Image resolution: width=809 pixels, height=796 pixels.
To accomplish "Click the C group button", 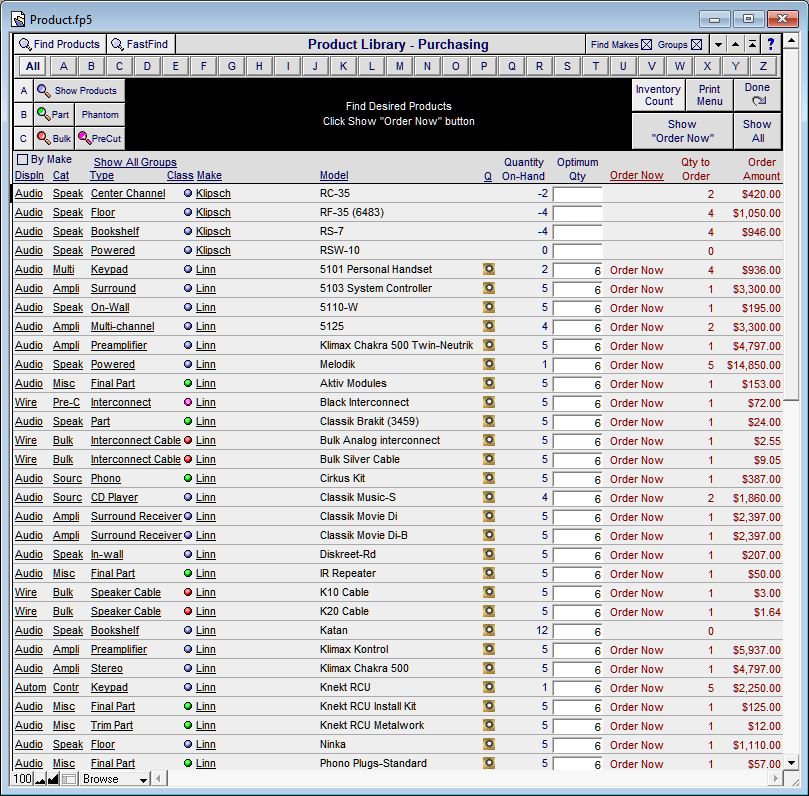I will (24, 138).
